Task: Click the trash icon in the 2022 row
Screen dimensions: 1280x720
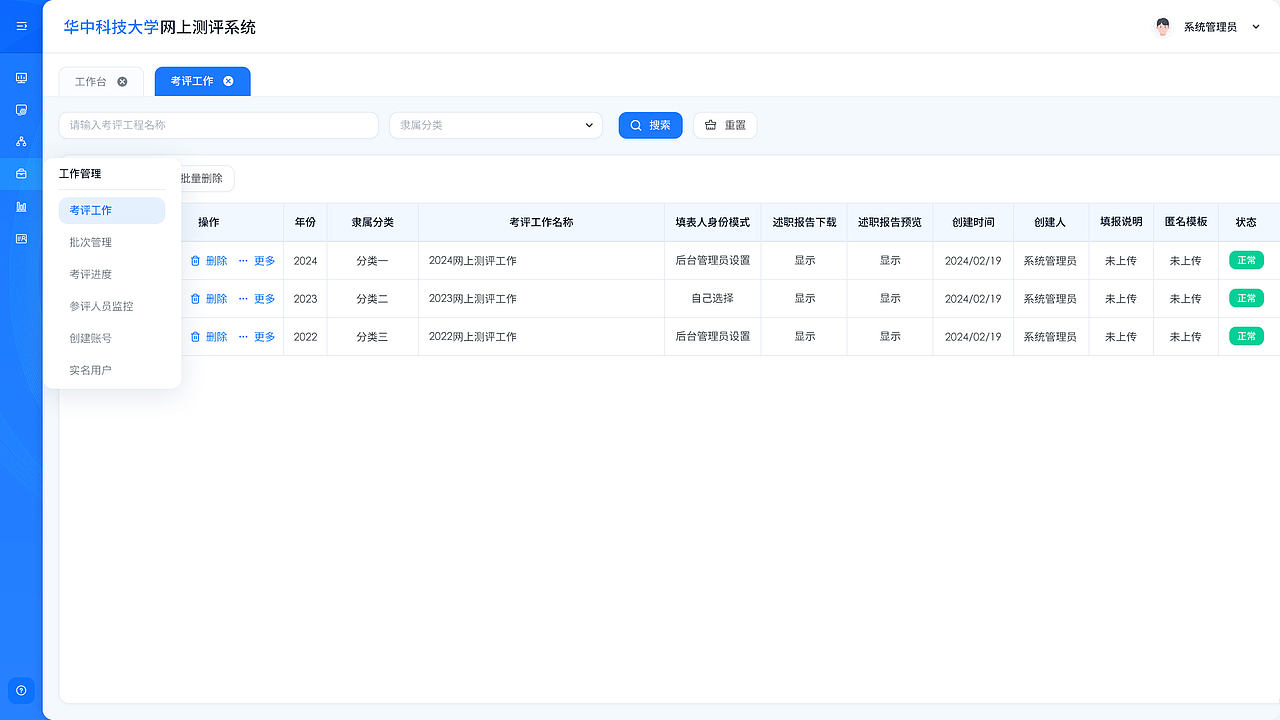Action: pos(195,337)
